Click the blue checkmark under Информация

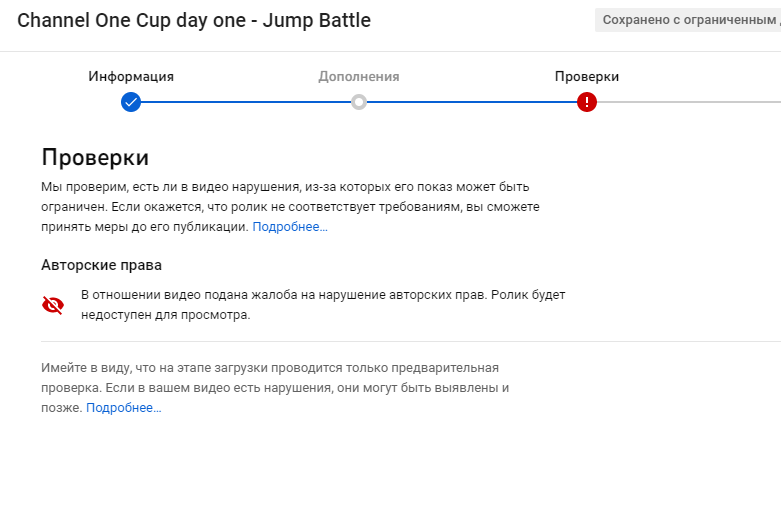[131, 102]
